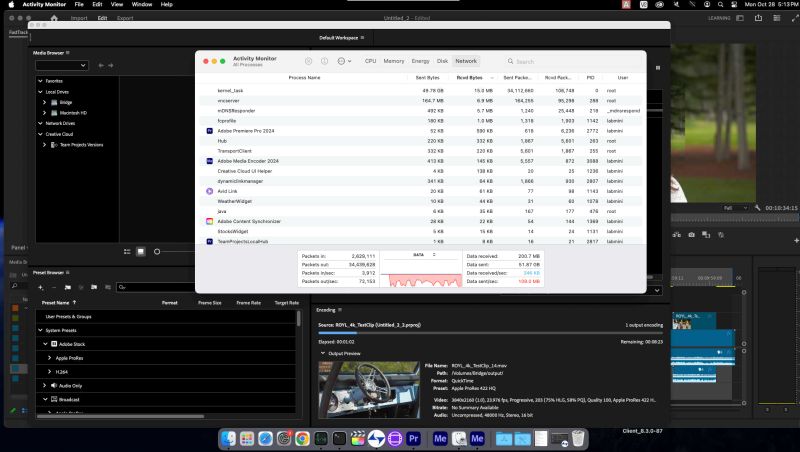Screen dimensions: 800x452
Task: Switch Media Browser to list view
Action: click(x=127, y=252)
